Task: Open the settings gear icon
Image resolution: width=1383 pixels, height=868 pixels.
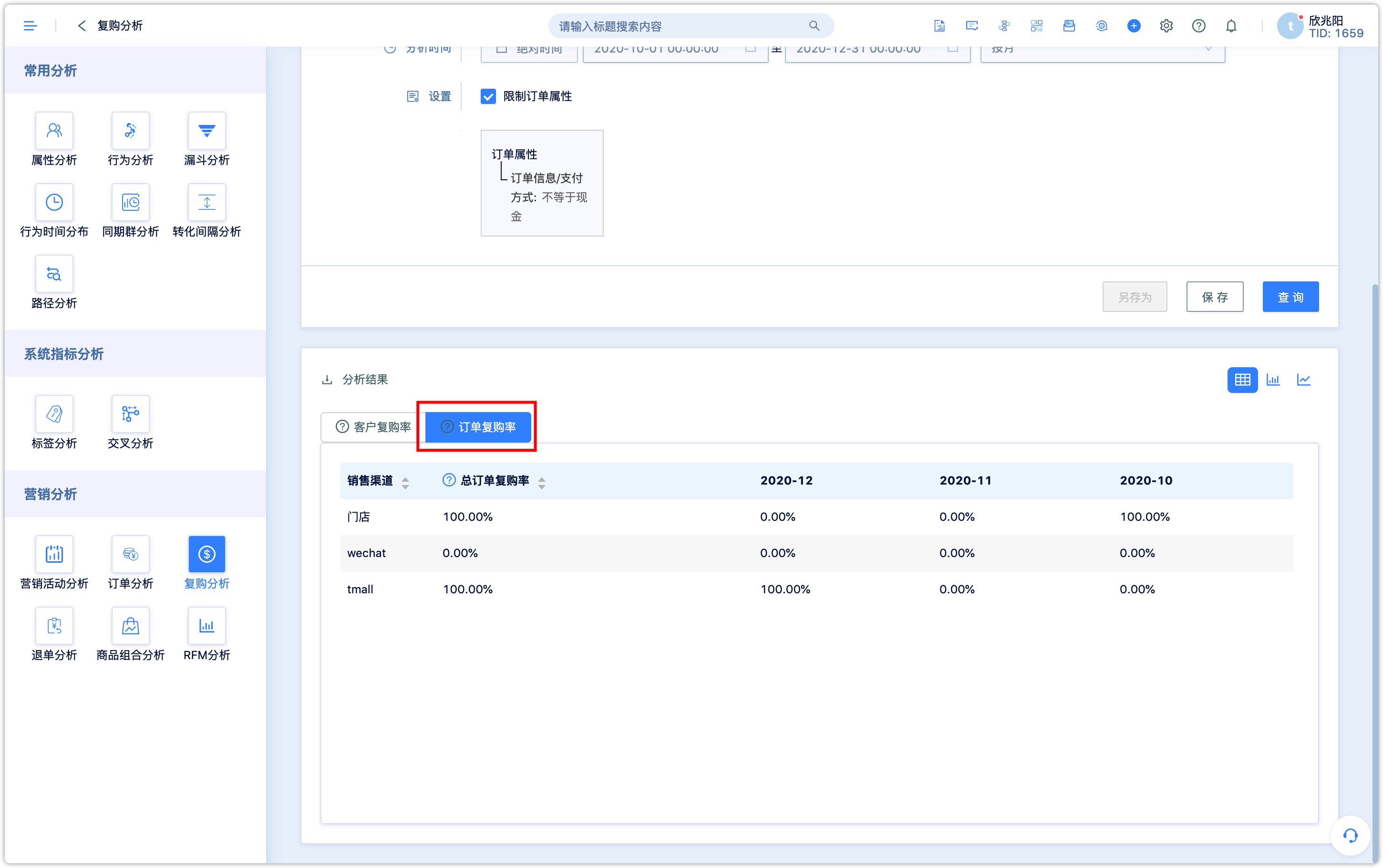Action: point(1166,26)
